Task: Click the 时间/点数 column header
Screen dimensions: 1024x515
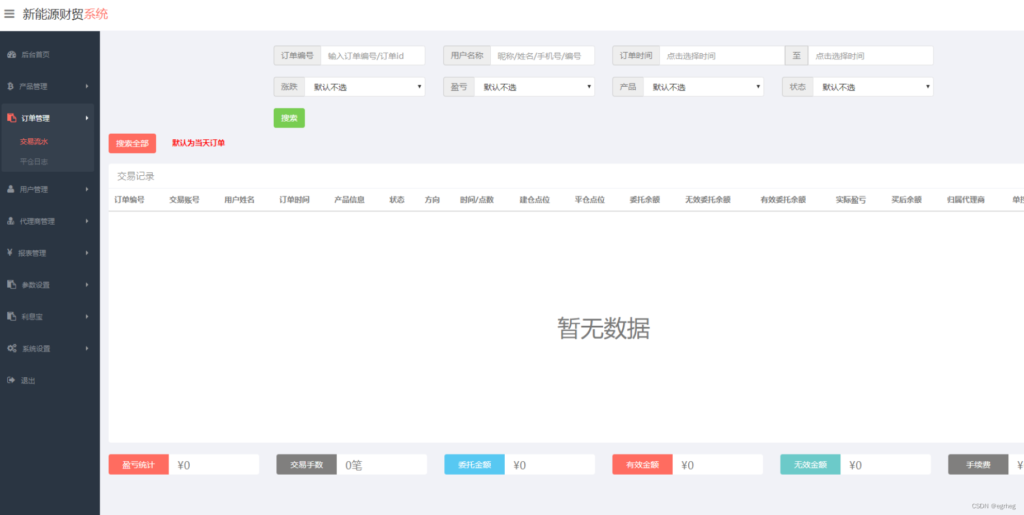Action: point(477,200)
